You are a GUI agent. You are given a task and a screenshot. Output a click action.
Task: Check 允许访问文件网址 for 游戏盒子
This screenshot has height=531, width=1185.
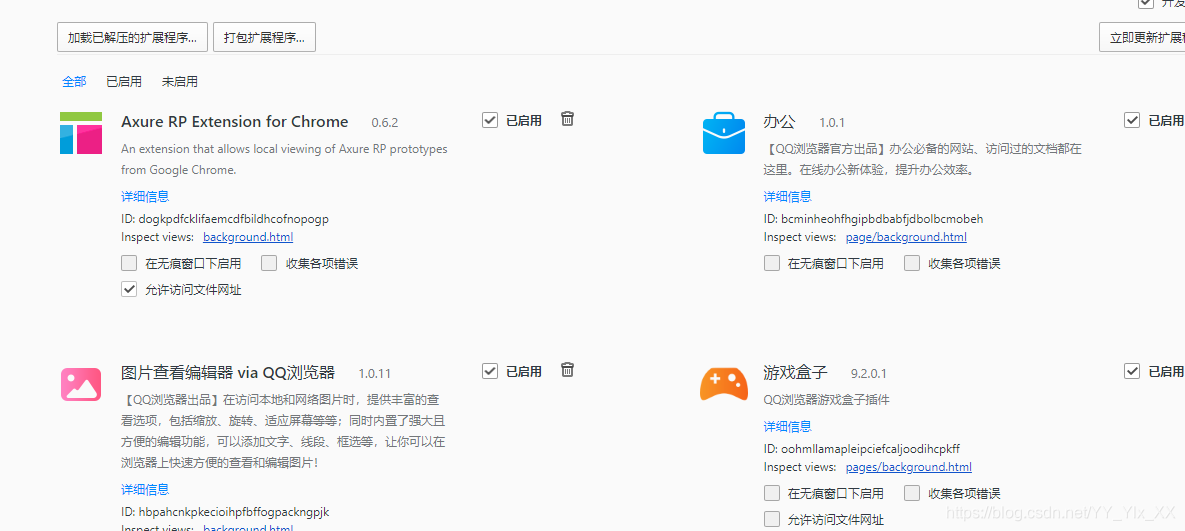pyautogui.click(x=772, y=519)
